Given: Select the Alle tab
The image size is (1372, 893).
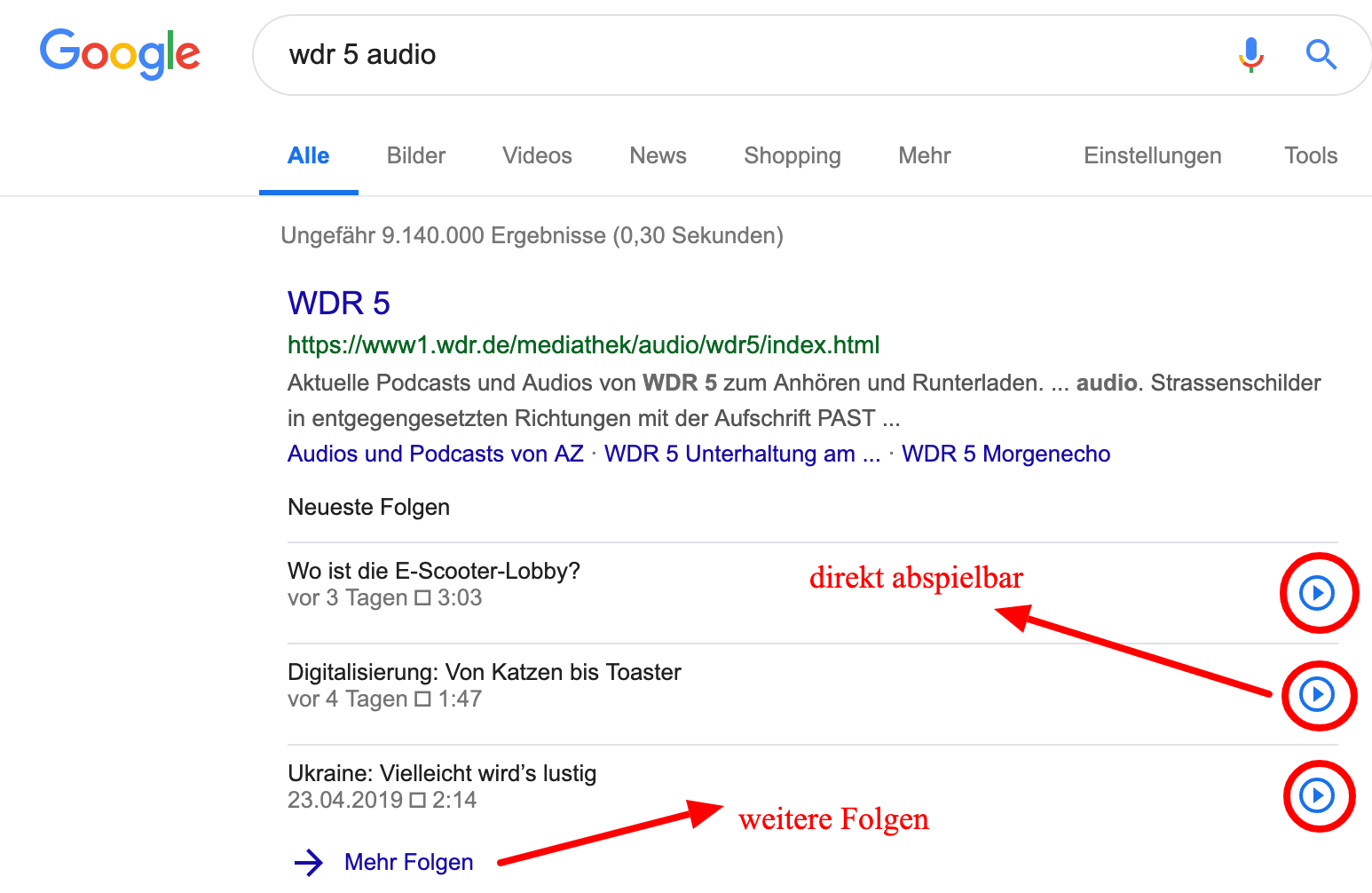Looking at the screenshot, I should [309, 156].
